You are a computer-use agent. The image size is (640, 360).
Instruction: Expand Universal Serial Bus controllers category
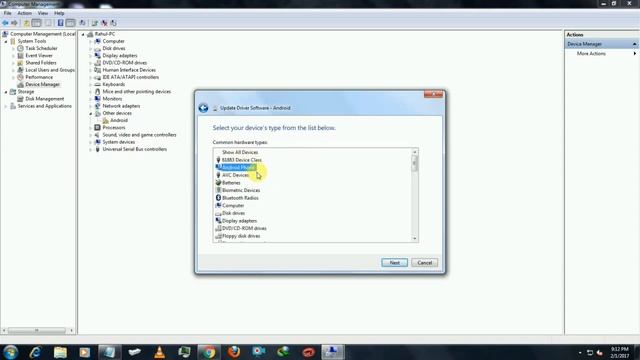click(91, 149)
